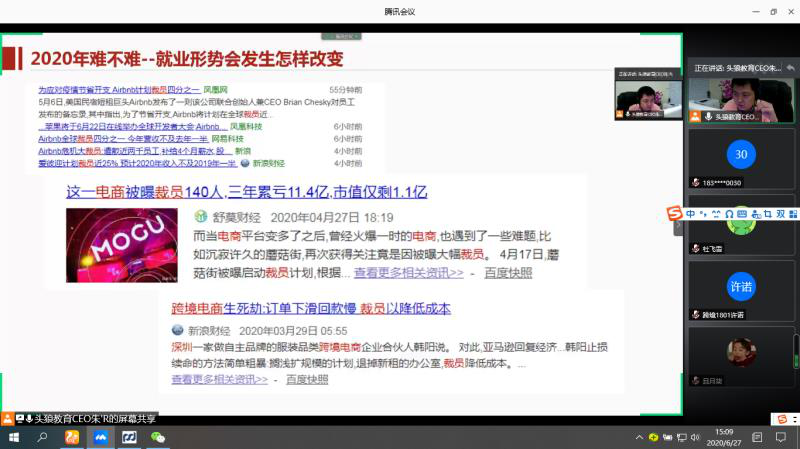Viewport: 800px width, 449px height.
Task: Open WeChat from the taskbar
Action: (x=158, y=438)
